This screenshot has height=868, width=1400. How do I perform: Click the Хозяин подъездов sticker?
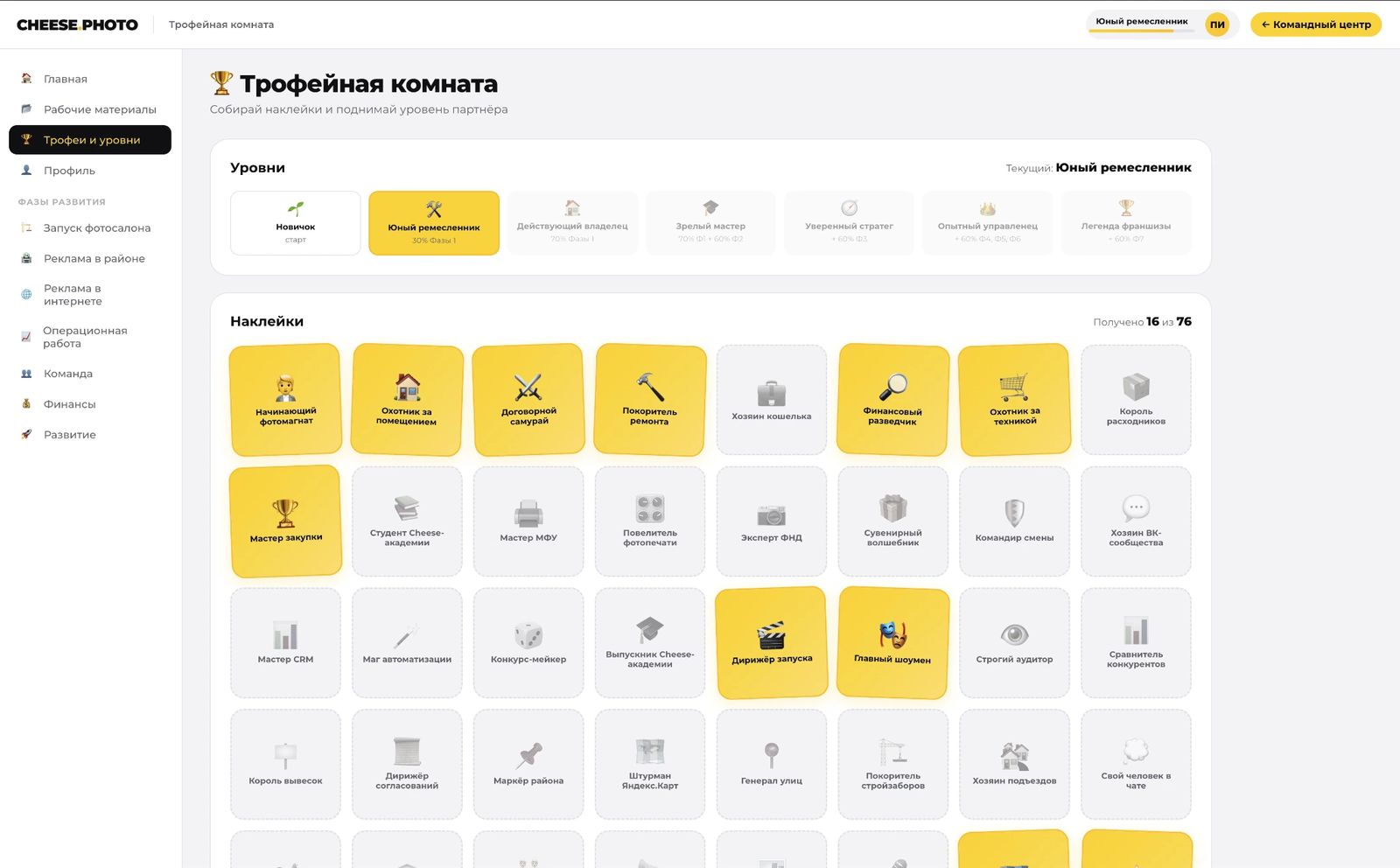tap(1014, 765)
